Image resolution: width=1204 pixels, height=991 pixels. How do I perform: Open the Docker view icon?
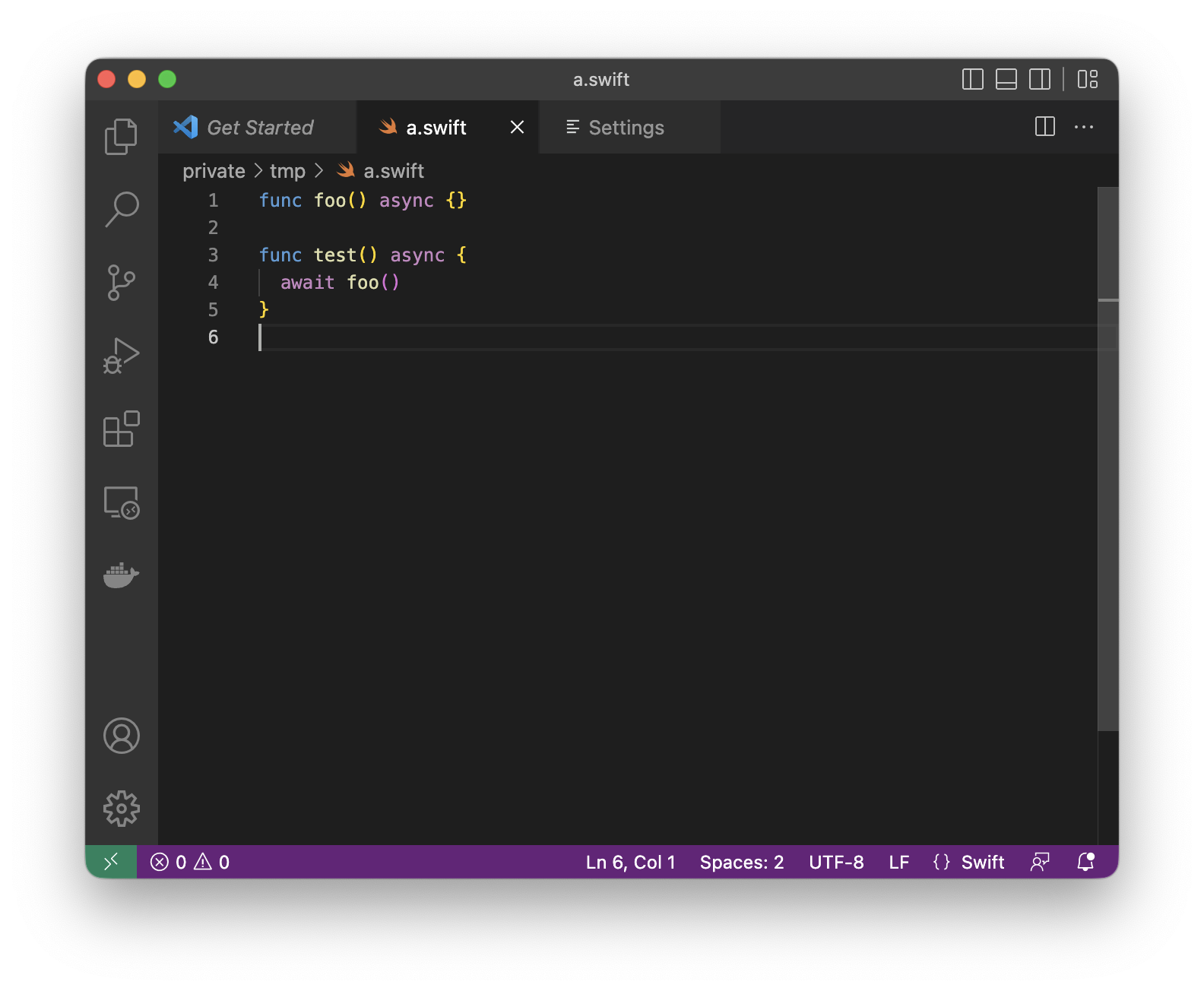(121, 575)
